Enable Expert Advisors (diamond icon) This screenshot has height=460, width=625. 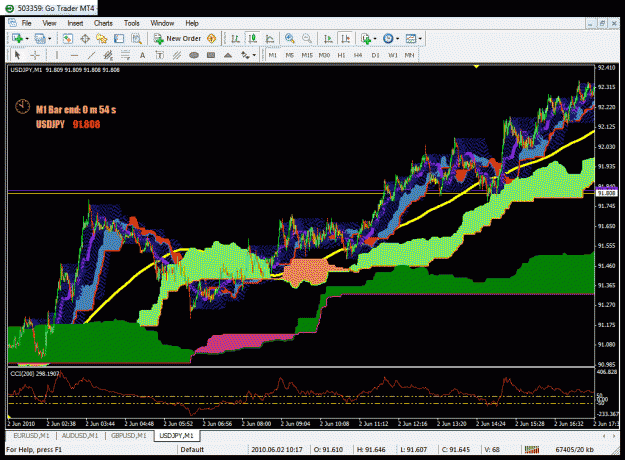click(212, 38)
